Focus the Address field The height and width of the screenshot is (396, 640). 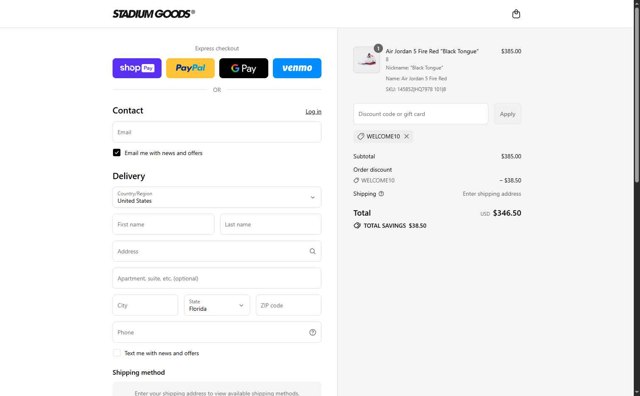(x=217, y=251)
